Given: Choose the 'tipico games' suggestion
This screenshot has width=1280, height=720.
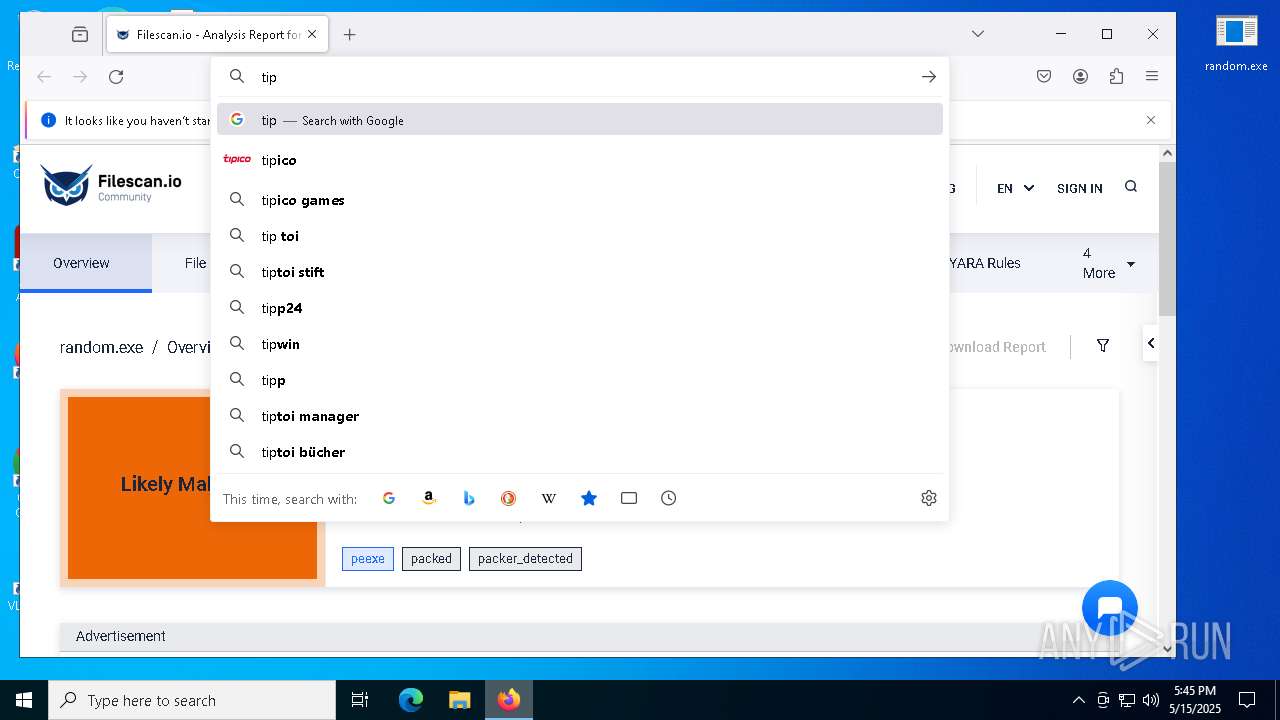Looking at the screenshot, I should 580,200.
